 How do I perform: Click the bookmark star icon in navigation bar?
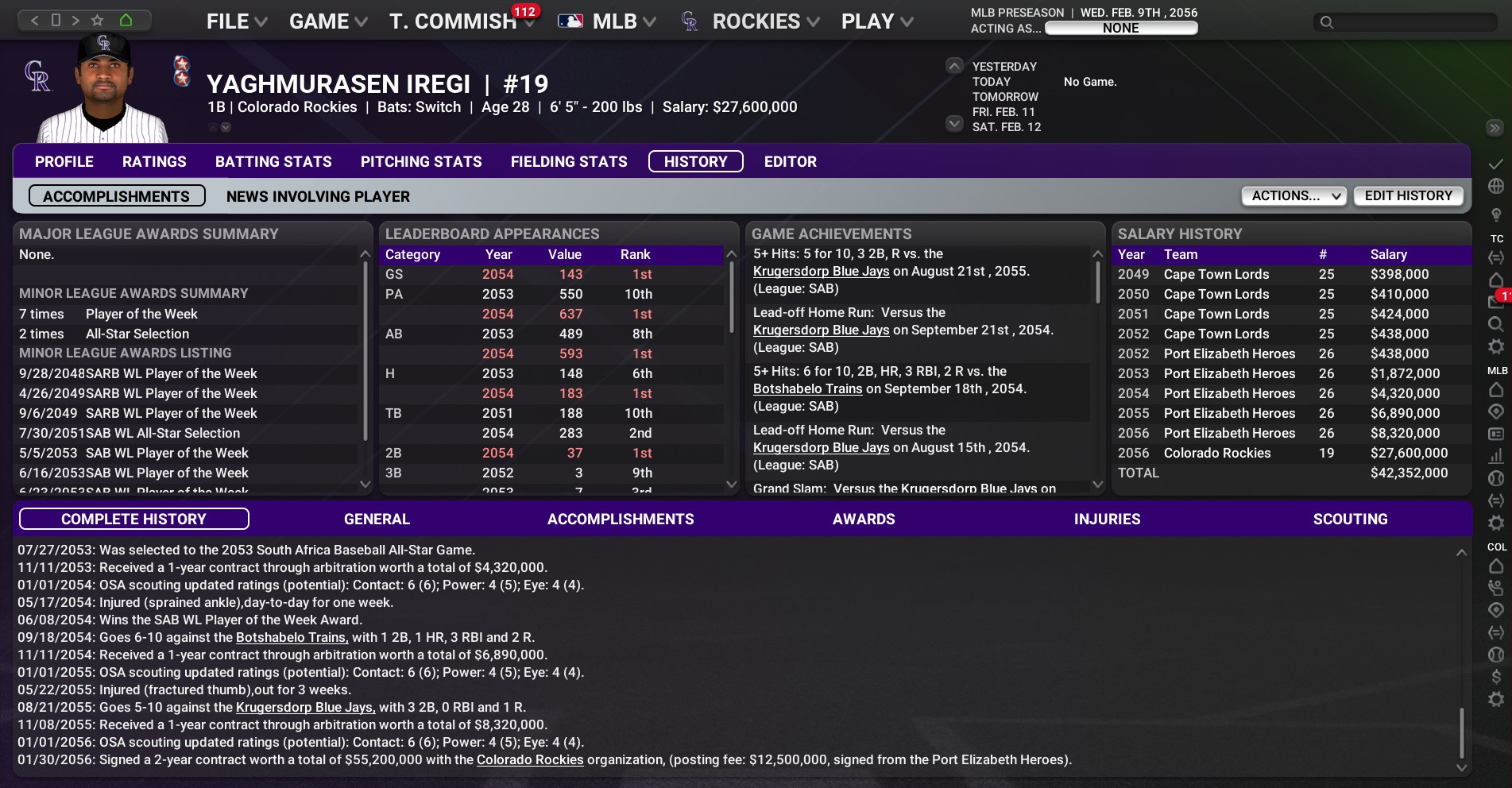(x=98, y=21)
